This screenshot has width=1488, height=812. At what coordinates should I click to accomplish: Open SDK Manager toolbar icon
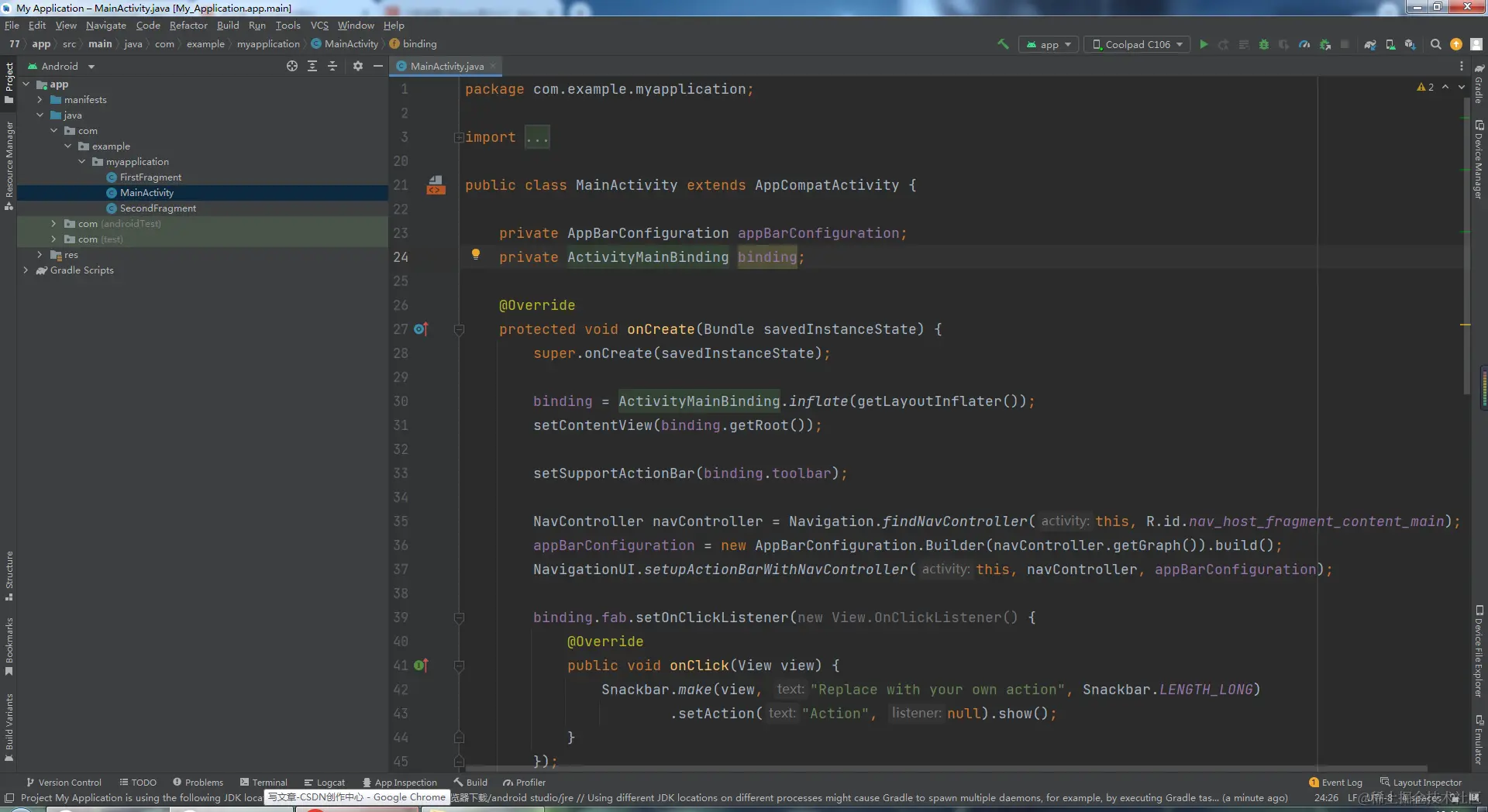pos(1410,44)
